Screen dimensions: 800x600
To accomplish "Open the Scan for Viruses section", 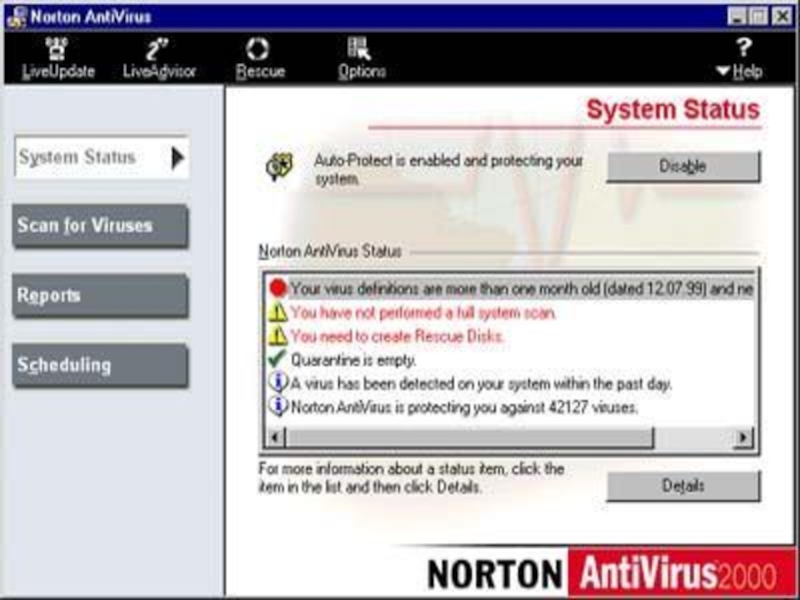I will pos(101,226).
